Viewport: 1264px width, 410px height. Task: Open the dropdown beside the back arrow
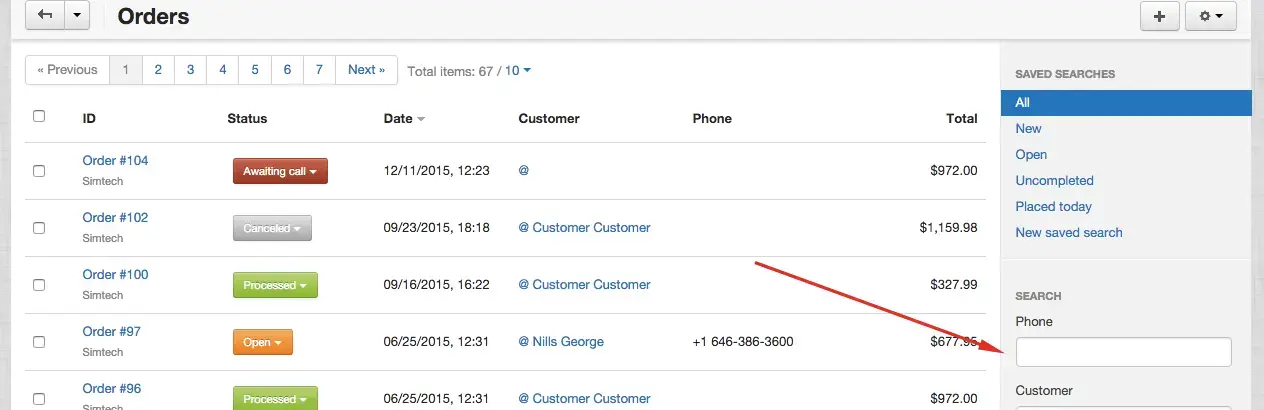coord(78,16)
